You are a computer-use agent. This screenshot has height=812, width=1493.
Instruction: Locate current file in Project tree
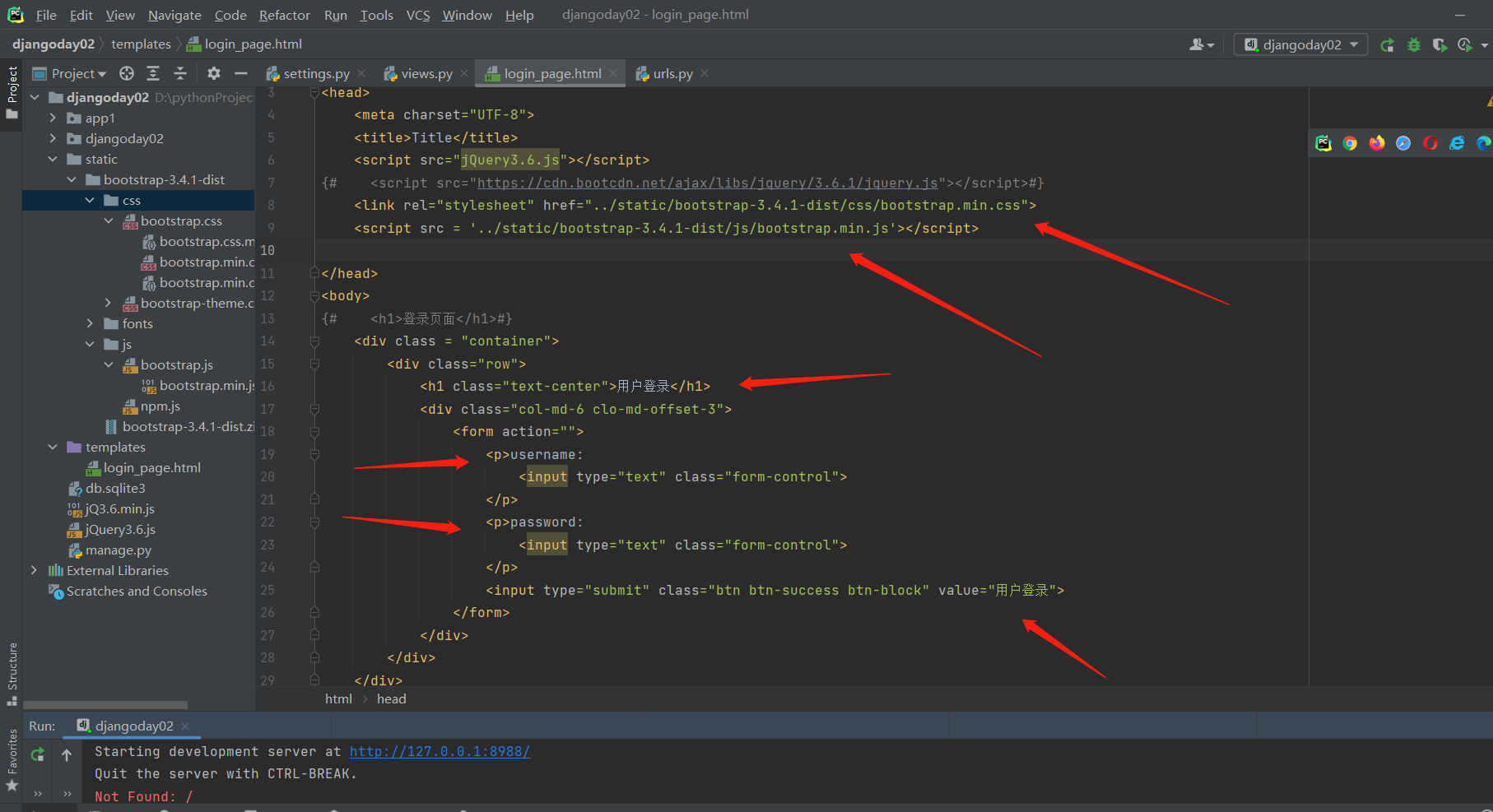pyautogui.click(x=127, y=73)
